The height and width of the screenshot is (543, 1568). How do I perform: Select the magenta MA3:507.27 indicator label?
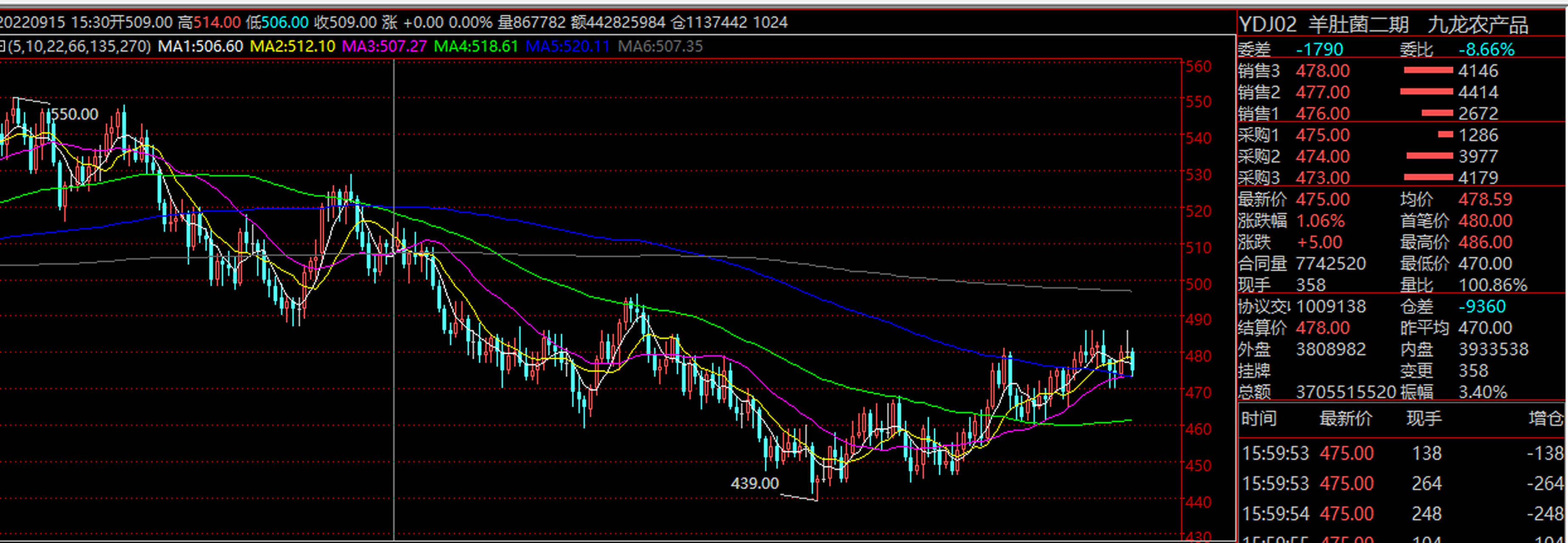(384, 46)
